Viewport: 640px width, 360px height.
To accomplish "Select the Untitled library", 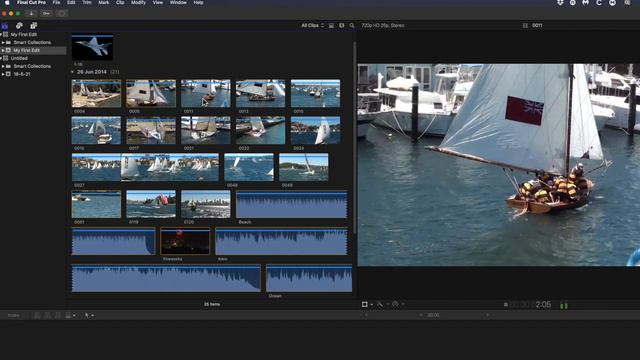I will pyautogui.click(x=19, y=58).
